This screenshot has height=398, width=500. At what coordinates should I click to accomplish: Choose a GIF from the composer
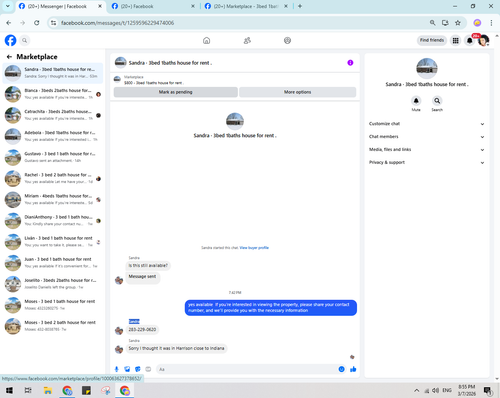click(x=148, y=369)
